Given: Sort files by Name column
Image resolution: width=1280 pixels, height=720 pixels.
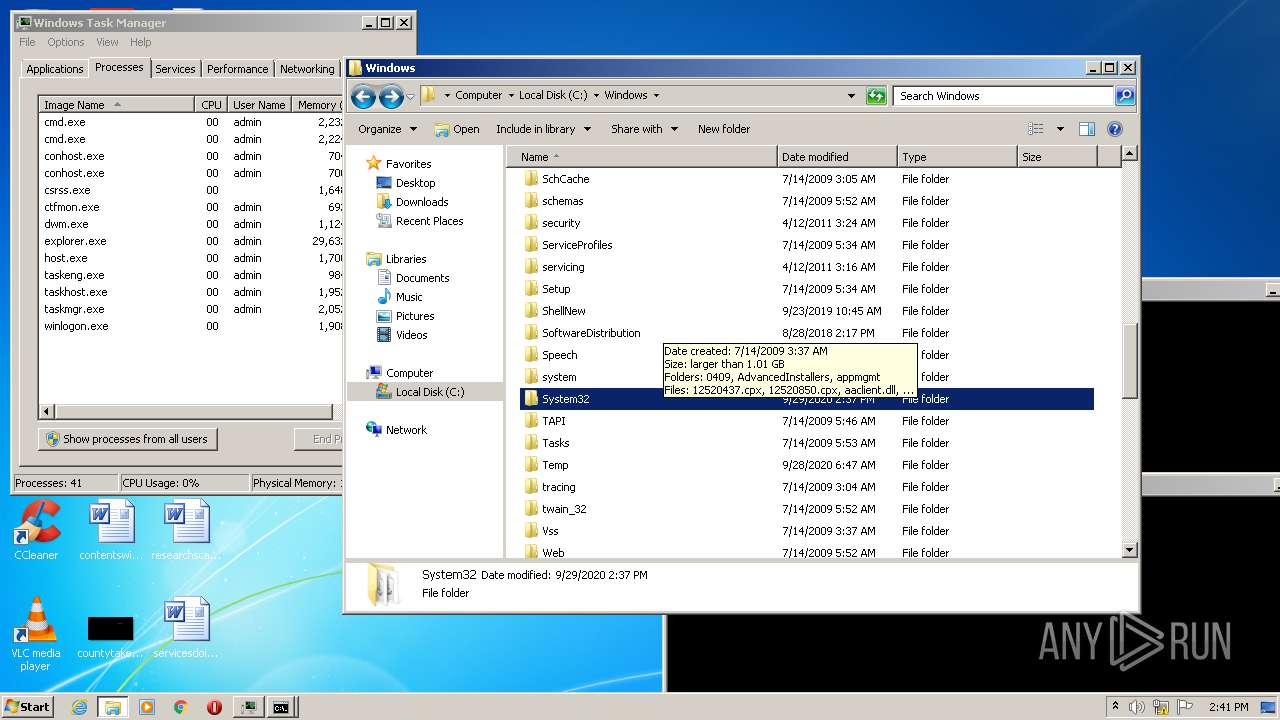Looking at the screenshot, I should point(642,157).
